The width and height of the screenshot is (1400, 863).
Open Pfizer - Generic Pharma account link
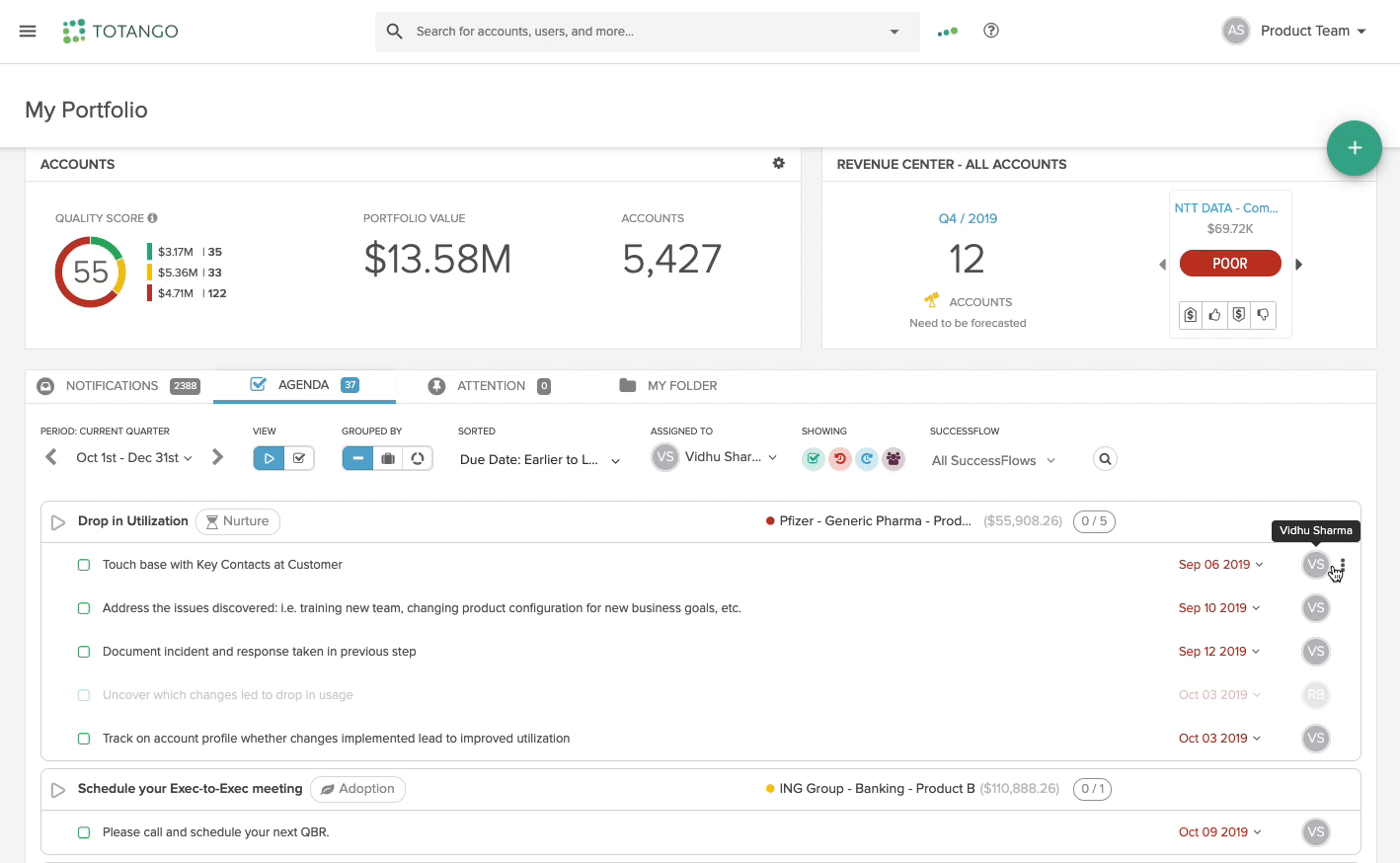(x=875, y=521)
